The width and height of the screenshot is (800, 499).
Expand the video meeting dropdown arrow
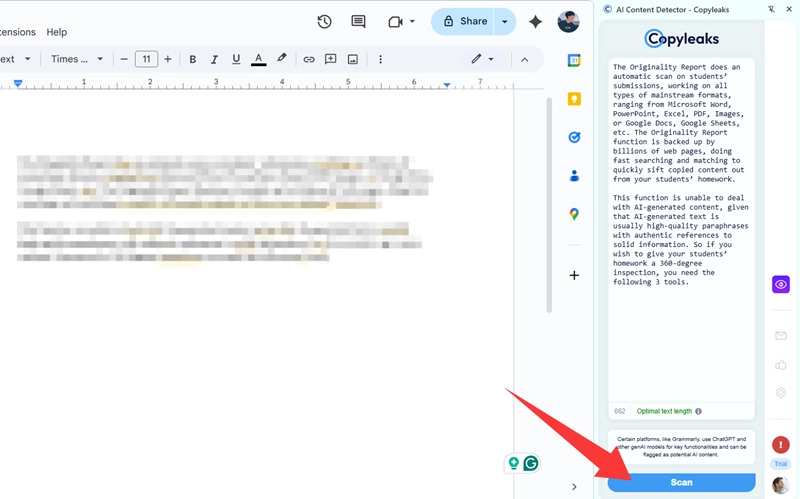click(412, 21)
